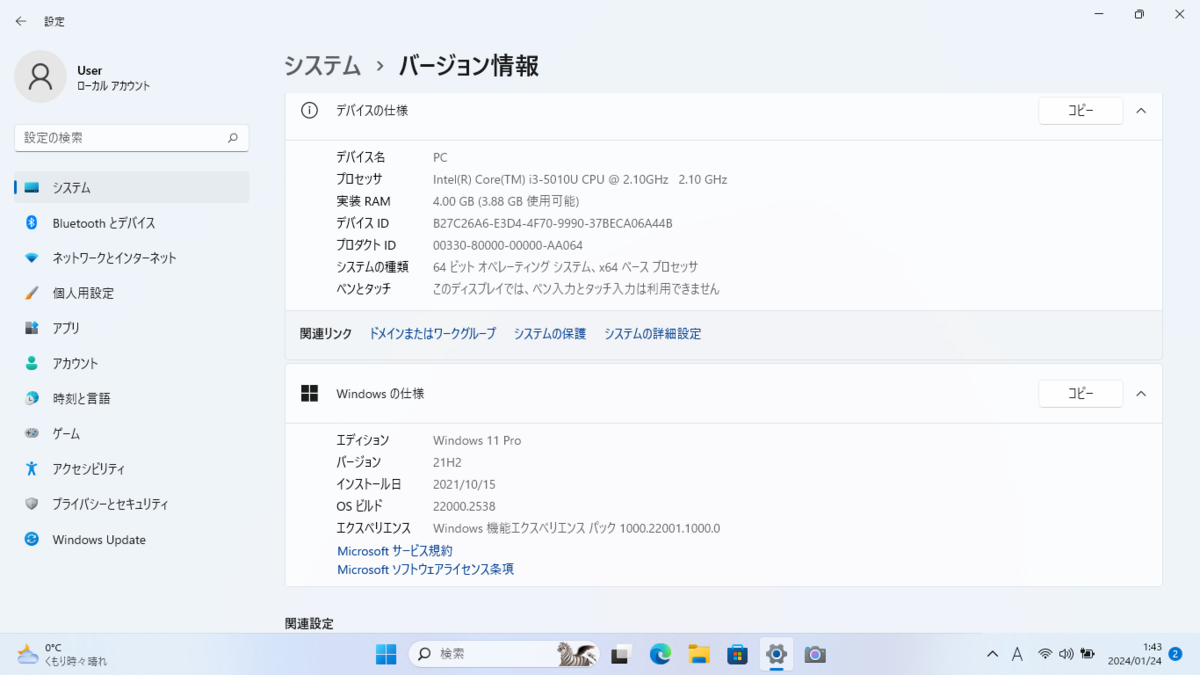Click the Windows Update sync icon
Viewport: 1200px width, 675px height.
(x=32, y=539)
